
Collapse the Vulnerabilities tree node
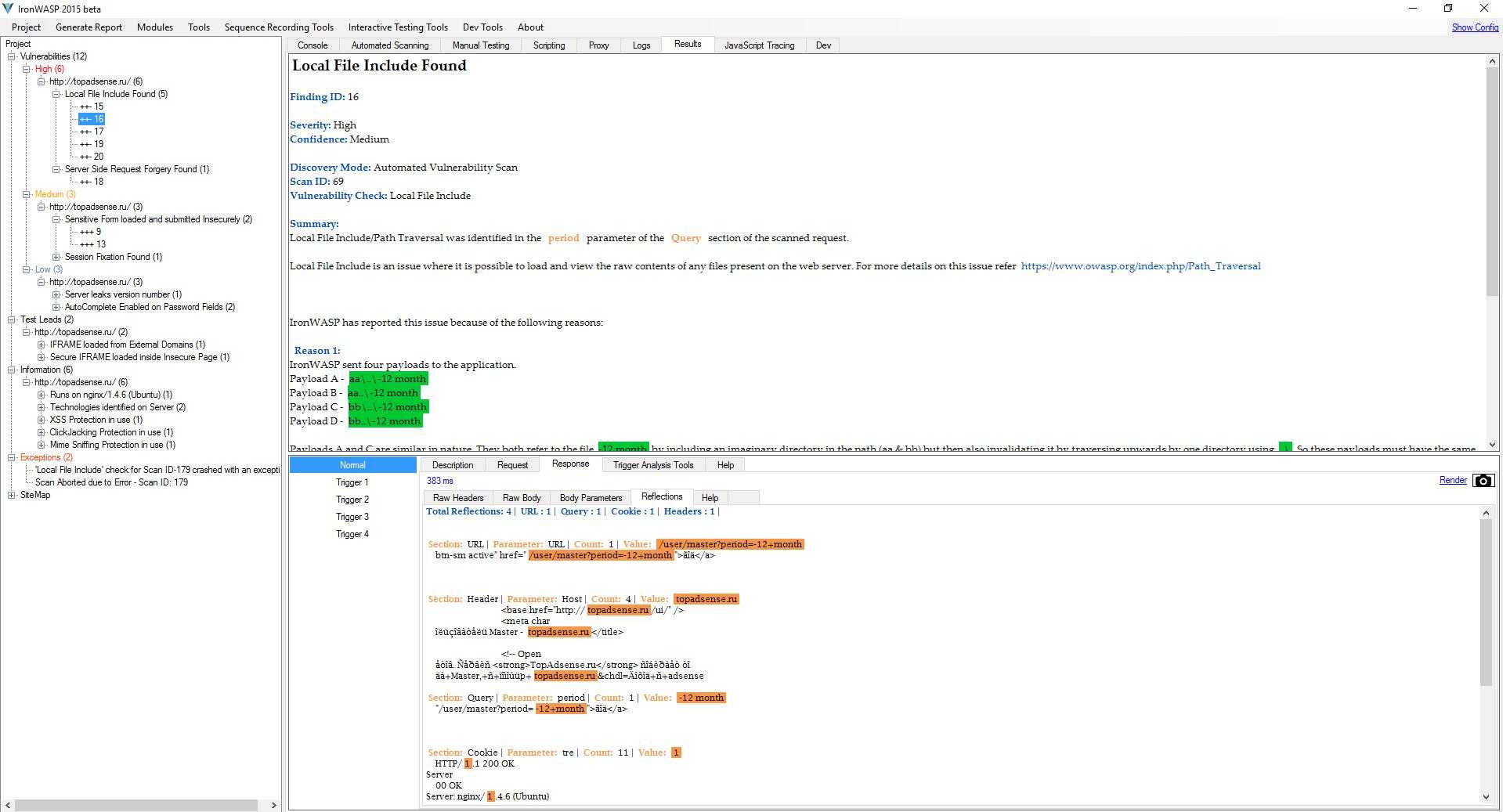tap(12, 56)
